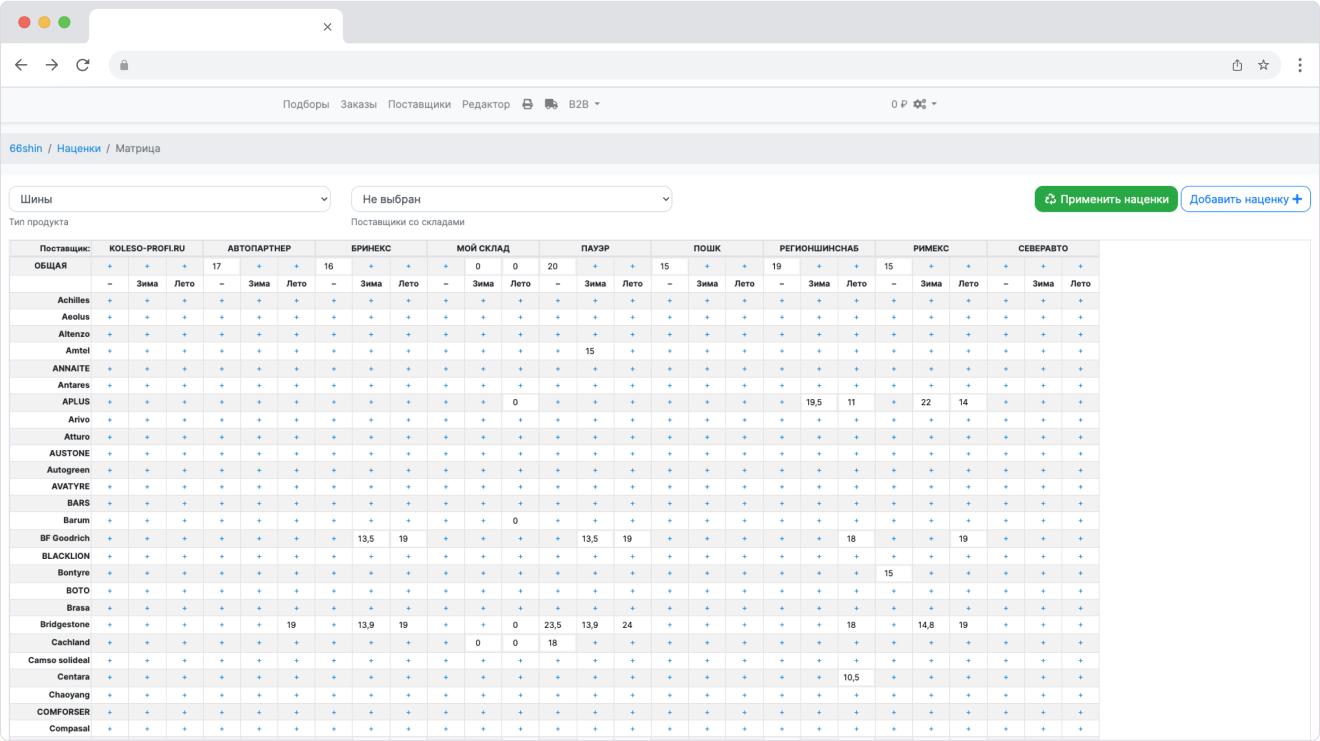The height and width of the screenshot is (741, 1320).
Task: Click the Camso solideal row label
Action: click(59, 660)
